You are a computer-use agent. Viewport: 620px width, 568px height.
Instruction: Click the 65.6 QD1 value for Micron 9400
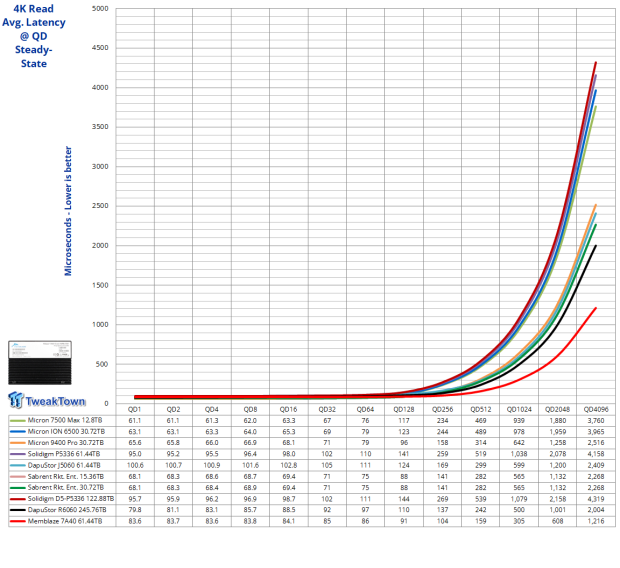click(135, 443)
